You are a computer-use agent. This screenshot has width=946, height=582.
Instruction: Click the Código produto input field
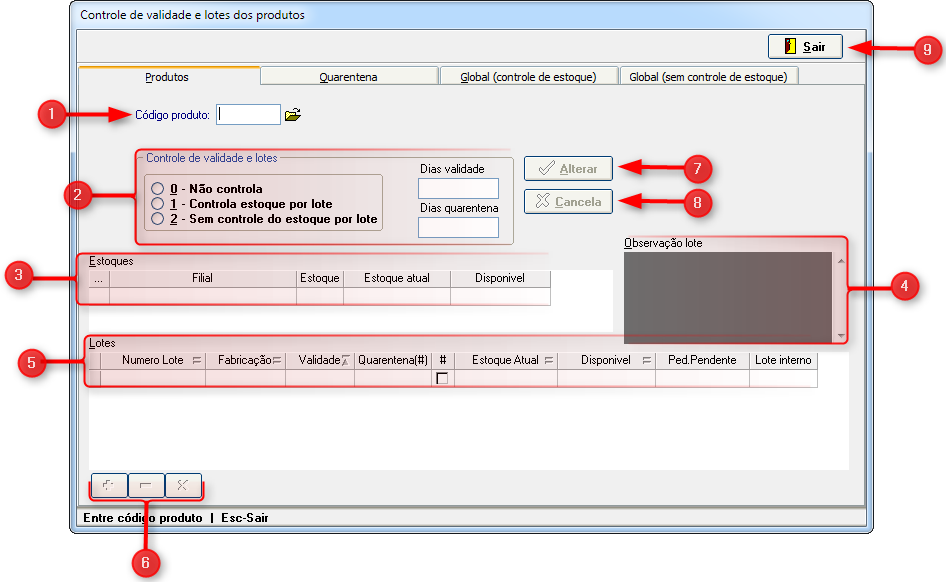point(249,115)
